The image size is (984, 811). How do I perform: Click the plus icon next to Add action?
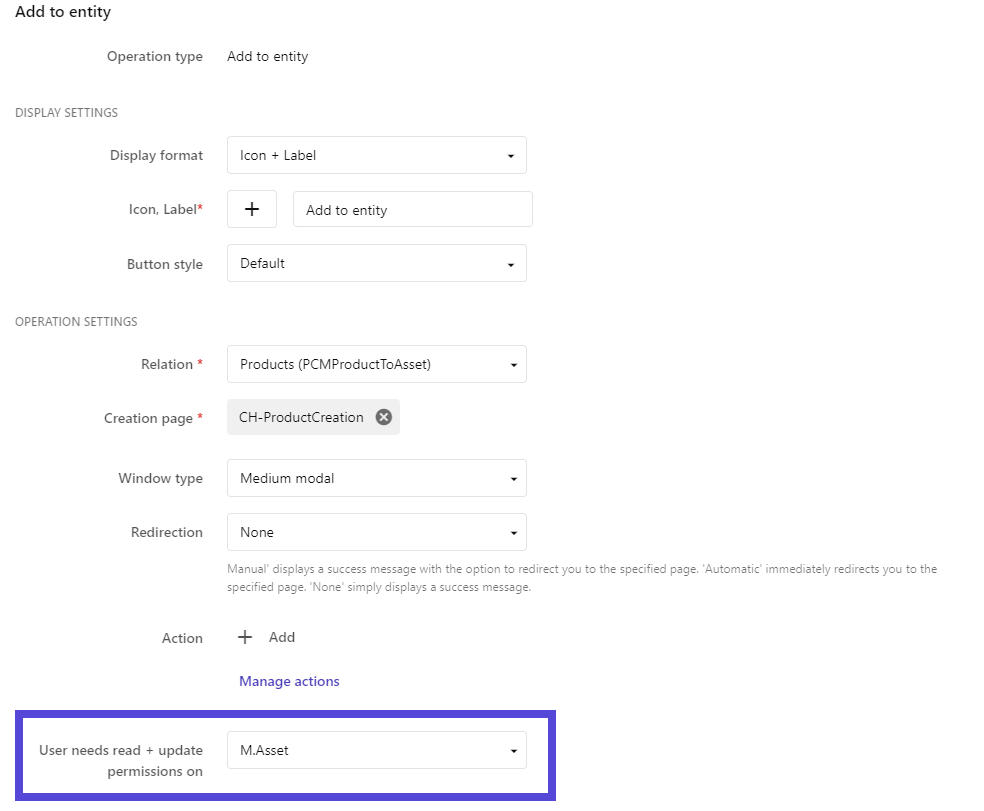[x=245, y=637]
